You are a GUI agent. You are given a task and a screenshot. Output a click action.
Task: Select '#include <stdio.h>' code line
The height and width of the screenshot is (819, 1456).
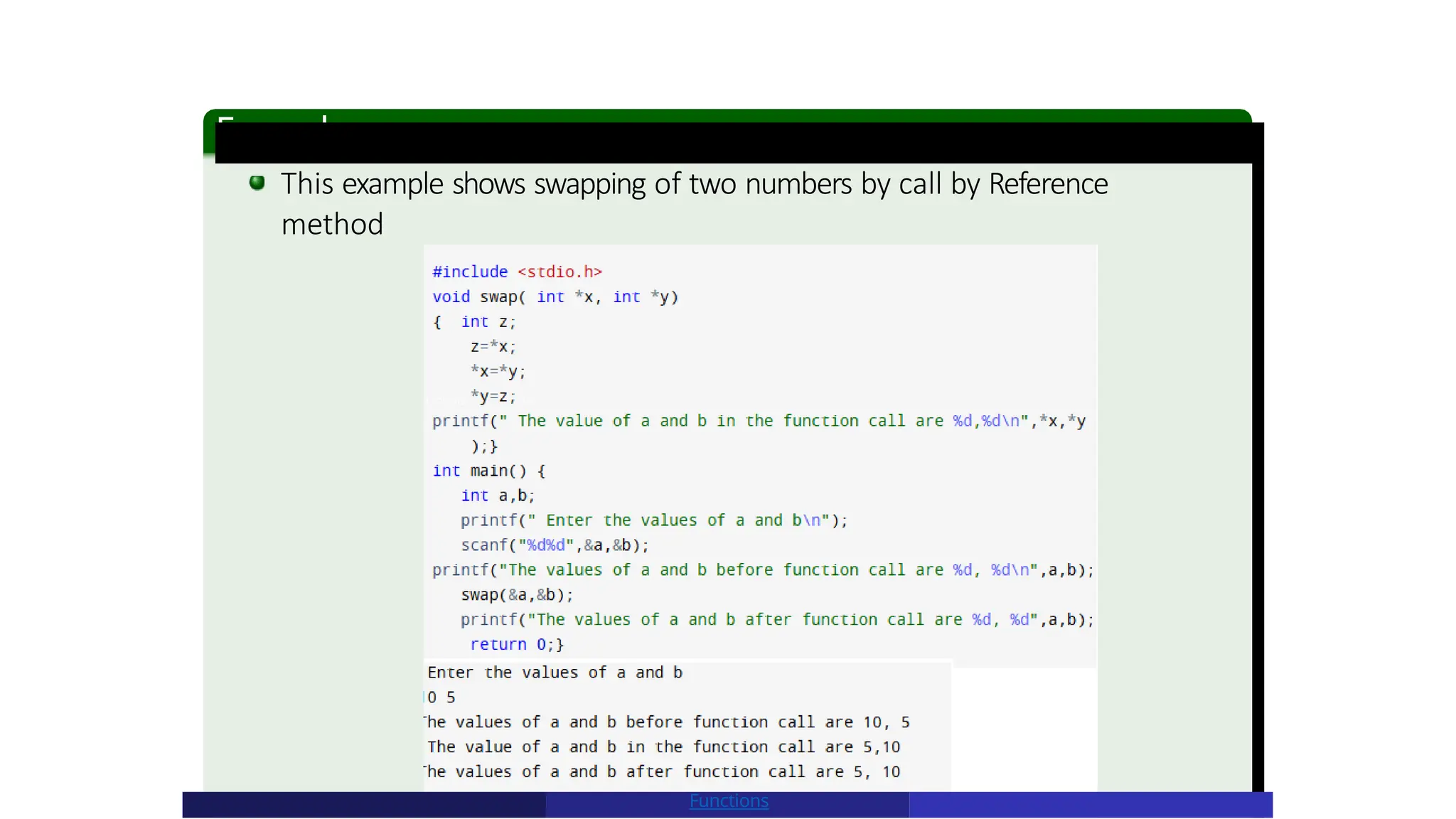tap(517, 272)
